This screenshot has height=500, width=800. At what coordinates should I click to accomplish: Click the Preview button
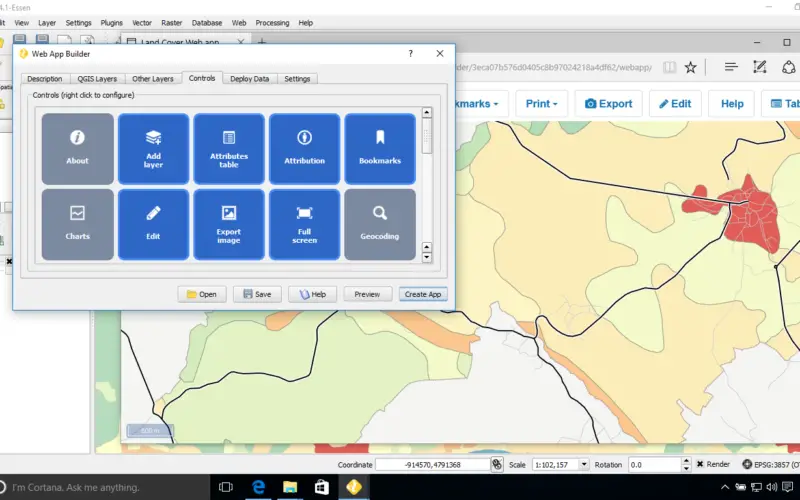click(x=367, y=294)
